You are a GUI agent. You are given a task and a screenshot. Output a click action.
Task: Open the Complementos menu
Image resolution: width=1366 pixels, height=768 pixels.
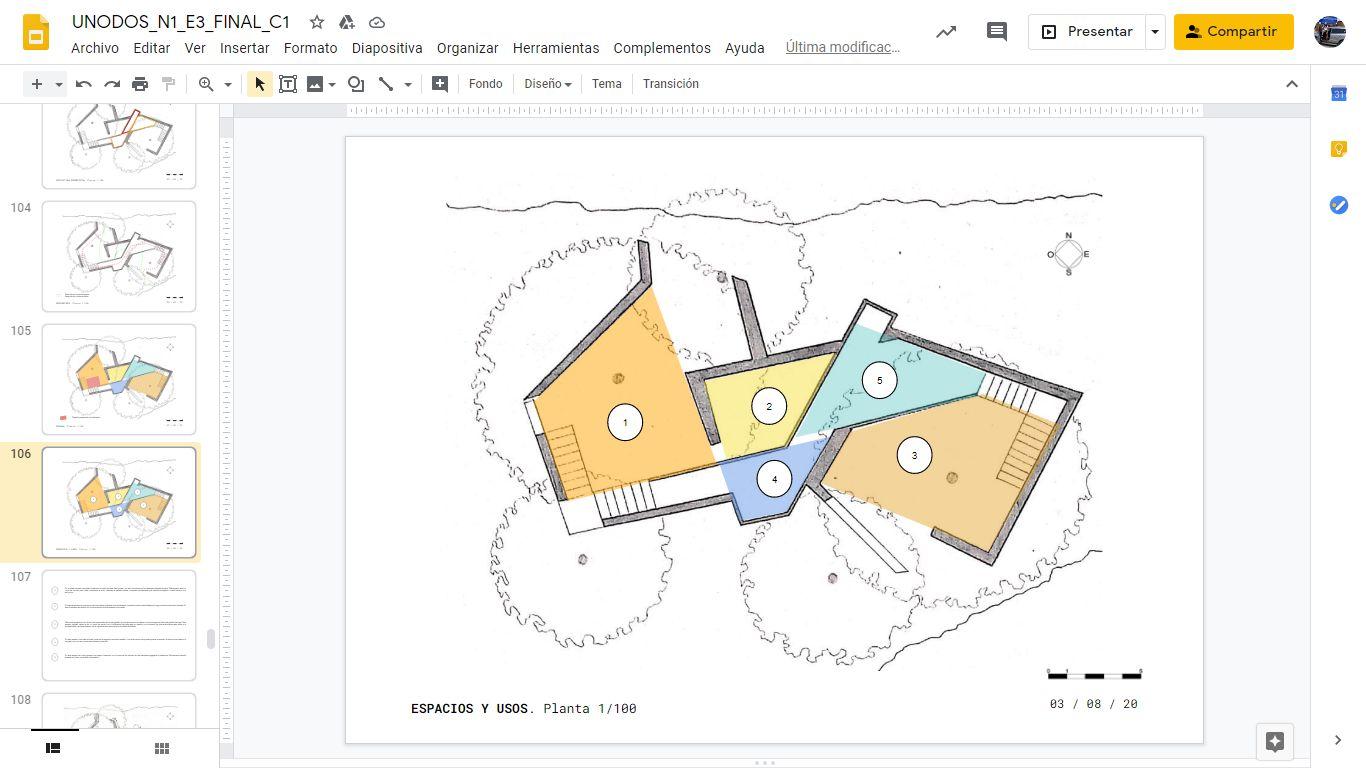point(662,48)
